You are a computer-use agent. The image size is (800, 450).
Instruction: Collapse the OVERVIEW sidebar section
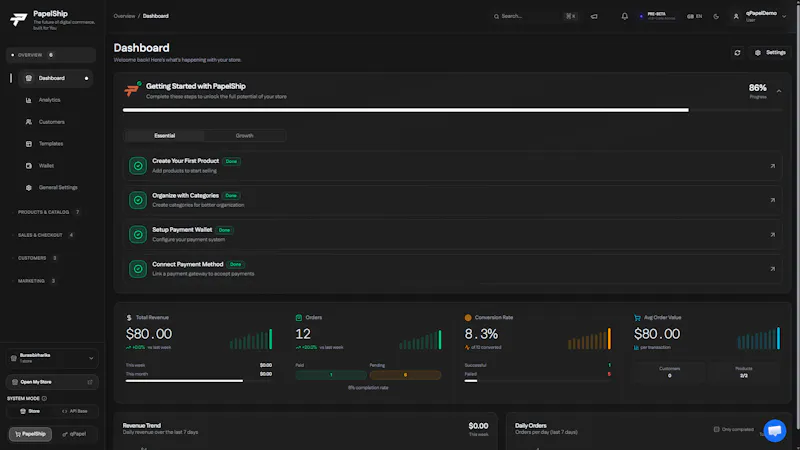click(x=51, y=55)
